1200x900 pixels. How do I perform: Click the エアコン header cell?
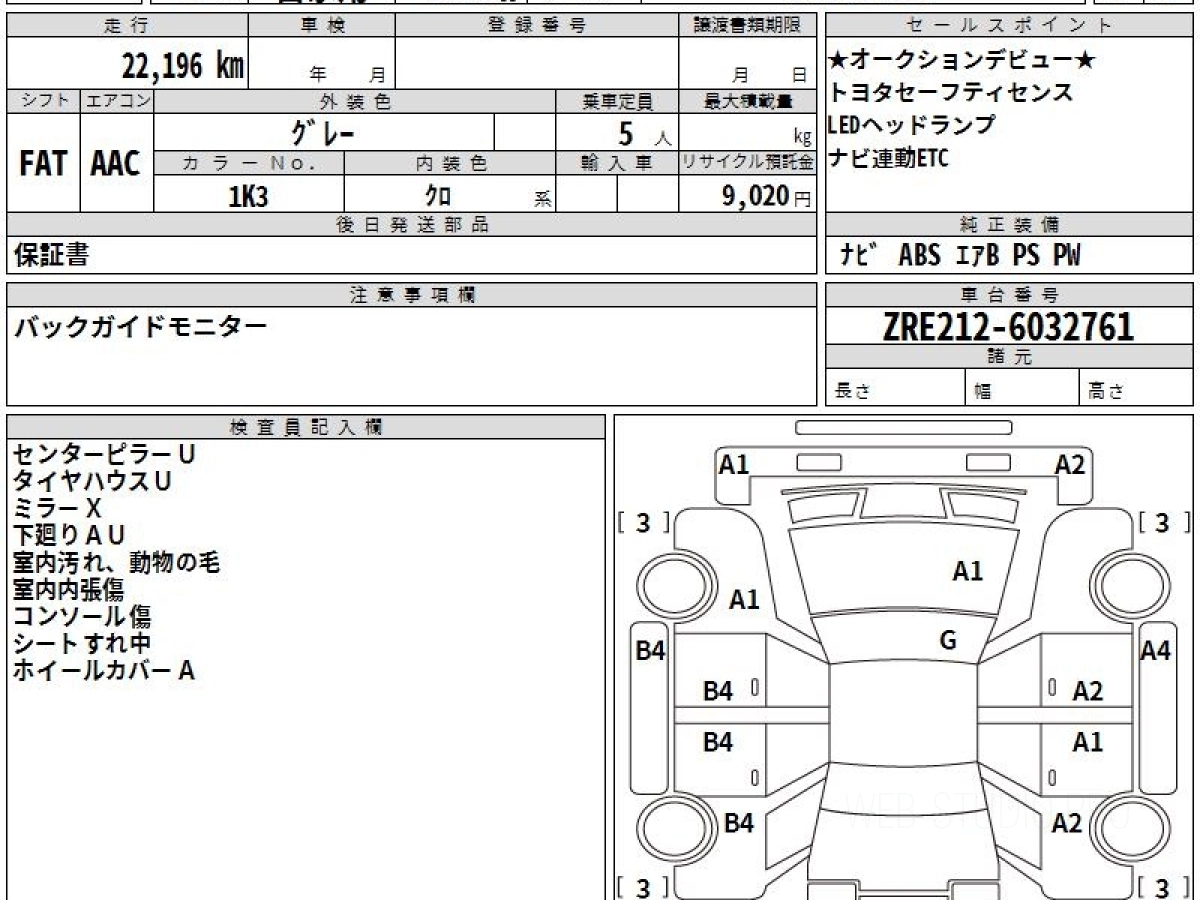[117, 101]
